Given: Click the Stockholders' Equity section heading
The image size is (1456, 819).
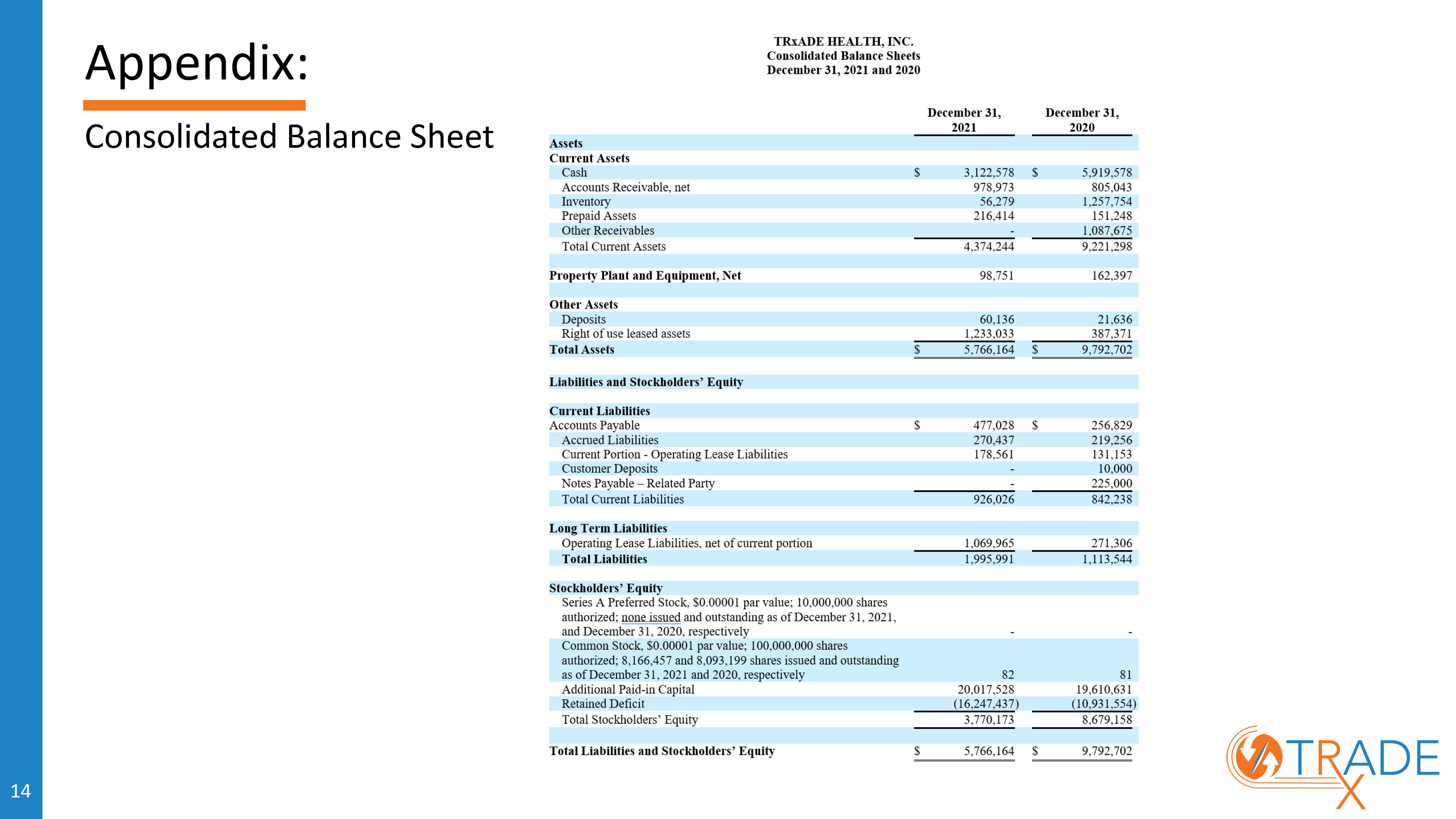Looking at the screenshot, I should pos(606,588).
